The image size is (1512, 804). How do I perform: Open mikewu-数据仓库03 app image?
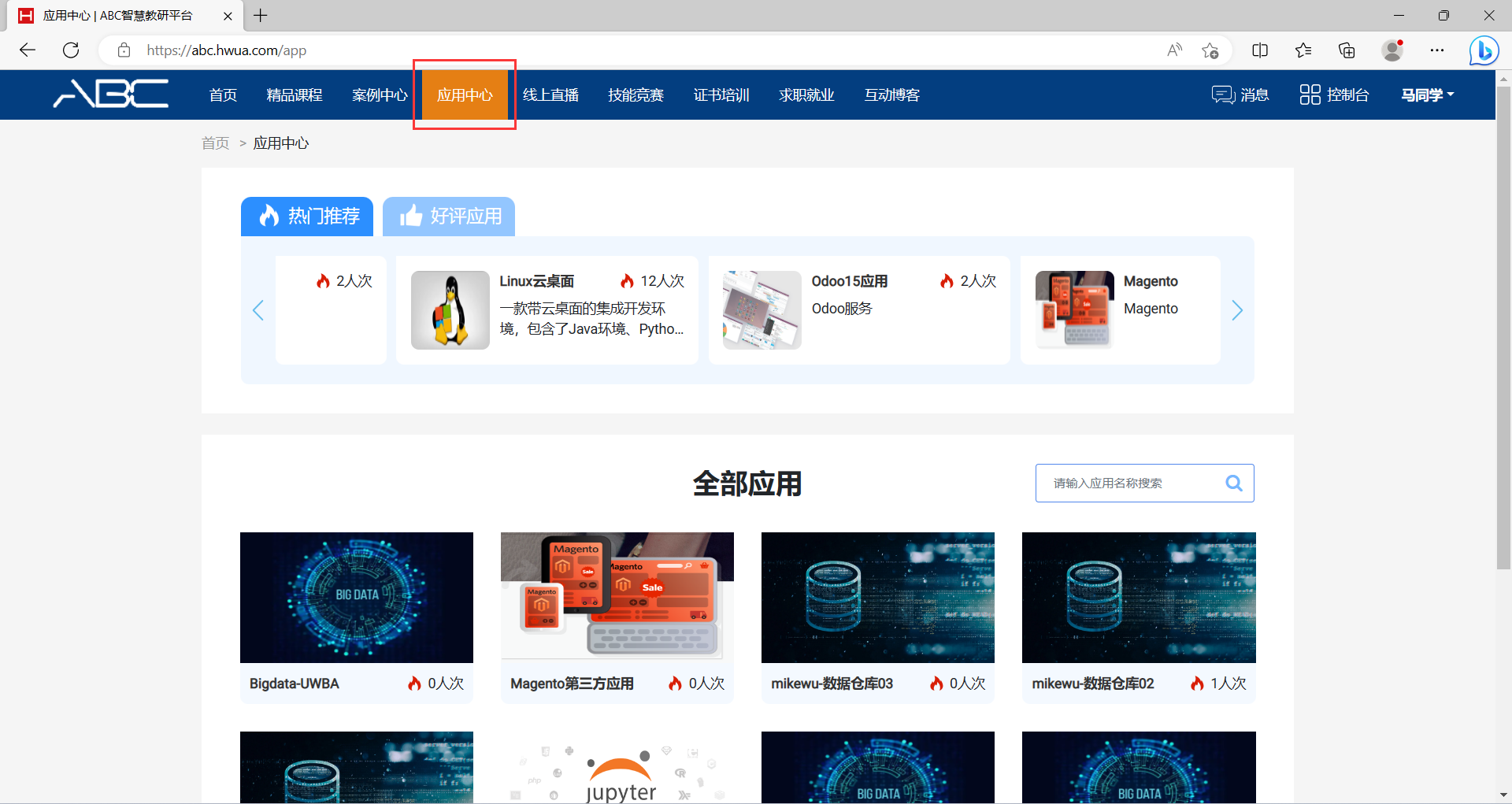(878, 598)
